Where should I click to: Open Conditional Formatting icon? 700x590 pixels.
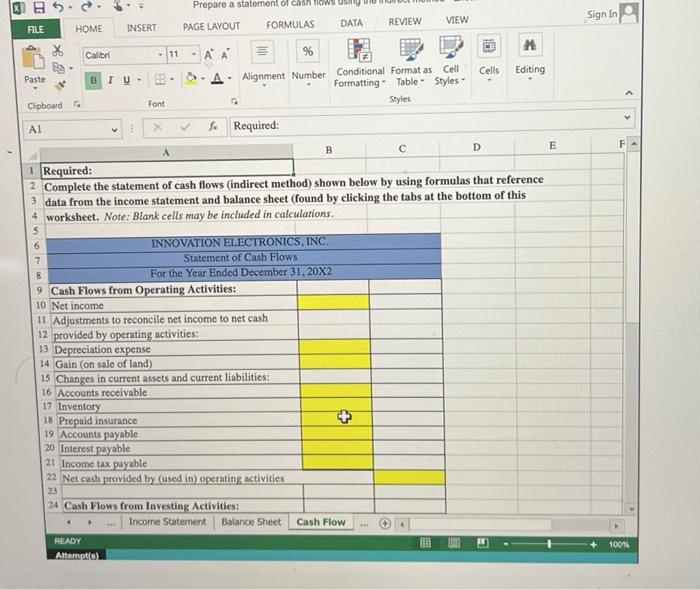[359, 49]
